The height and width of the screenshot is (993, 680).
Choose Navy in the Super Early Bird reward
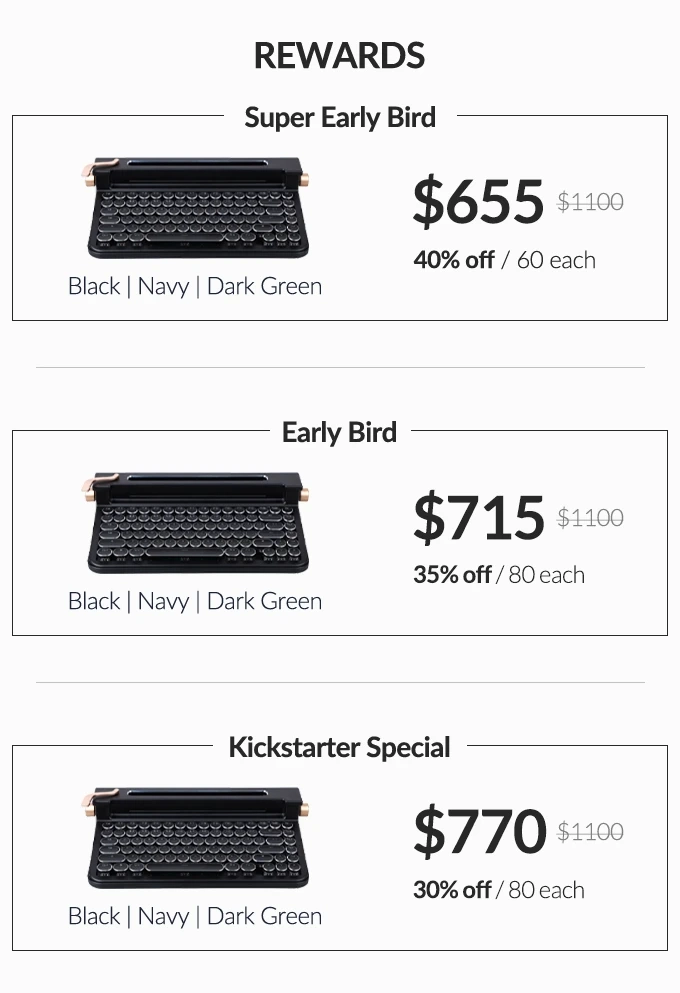[x=163, y=286]
